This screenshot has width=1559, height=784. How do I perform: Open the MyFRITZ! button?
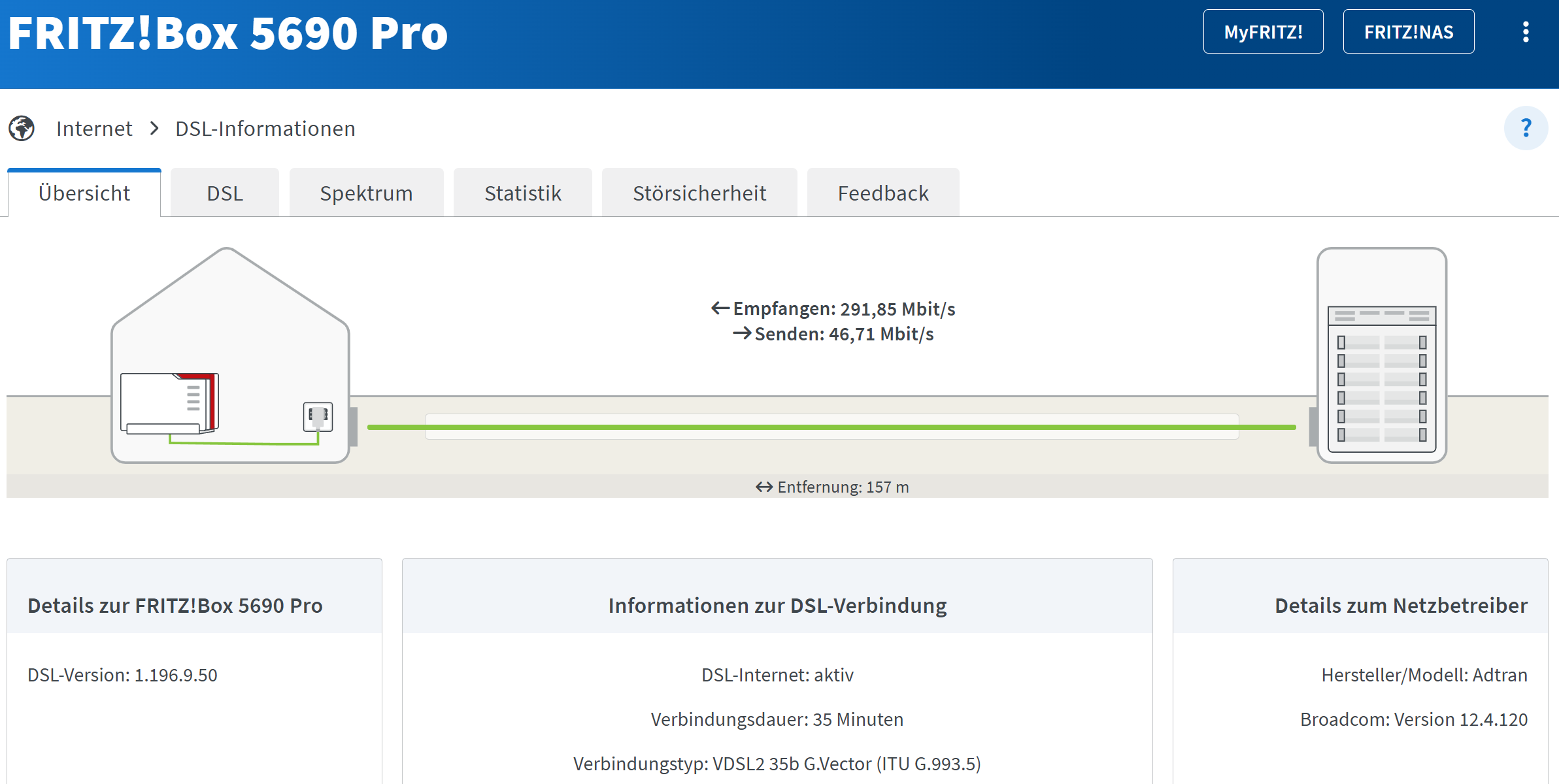tap(1263, 32)
